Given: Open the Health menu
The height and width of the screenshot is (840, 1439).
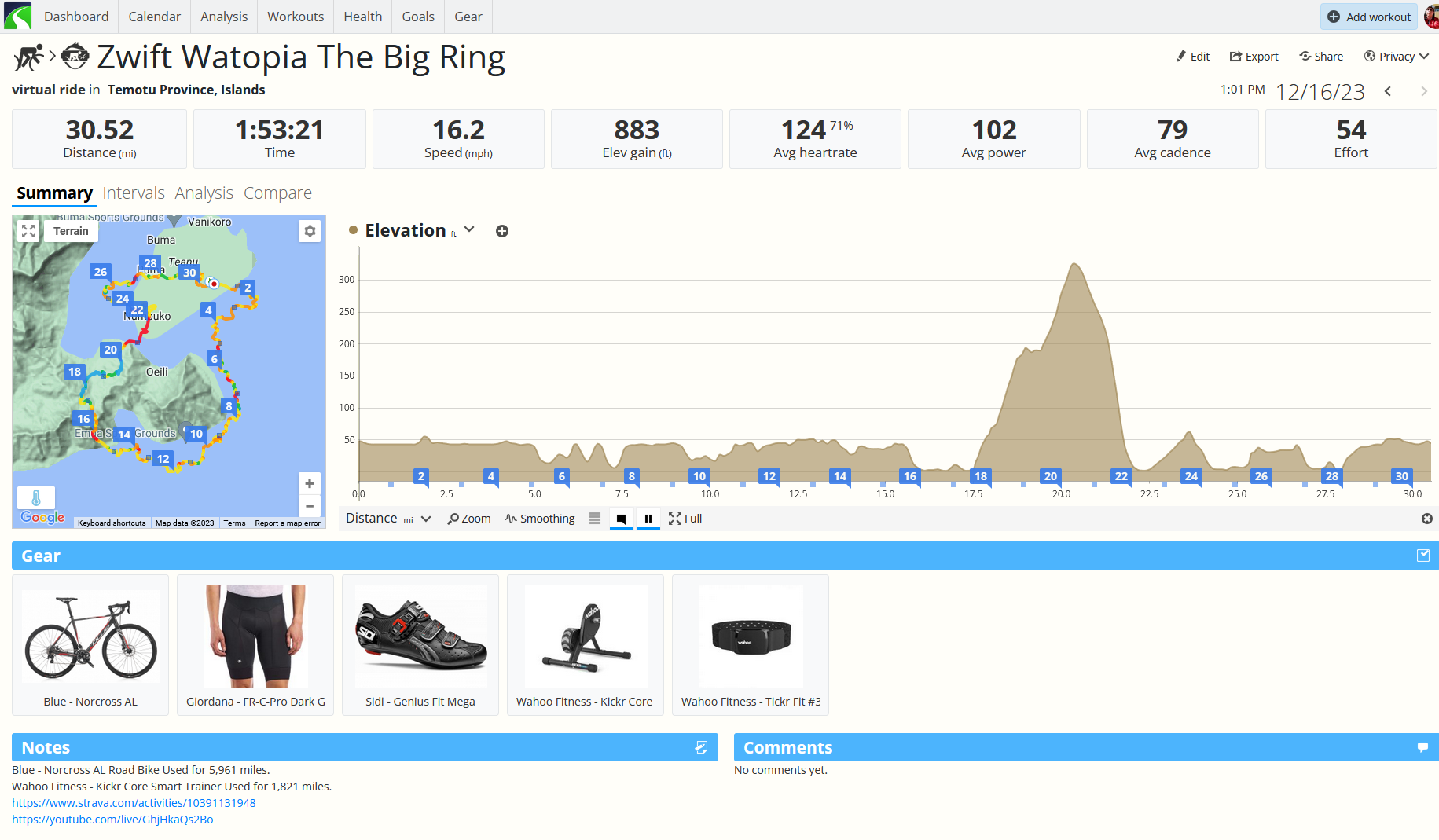Looking at the screenshot, I should pos(363,17).
